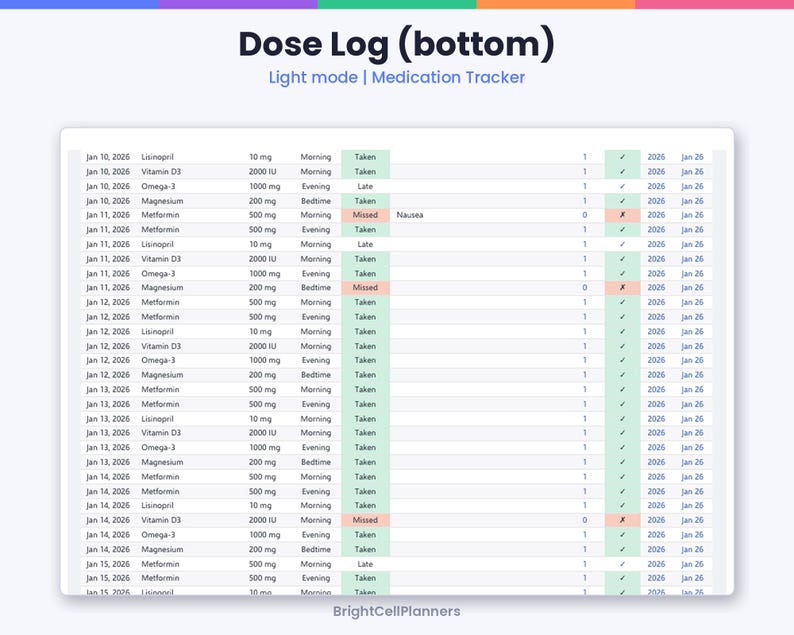Click '500 mg' dose for Jan 13 Metformin Evening
The width and height of the screenshot is (794, 635).
[262, 404]
